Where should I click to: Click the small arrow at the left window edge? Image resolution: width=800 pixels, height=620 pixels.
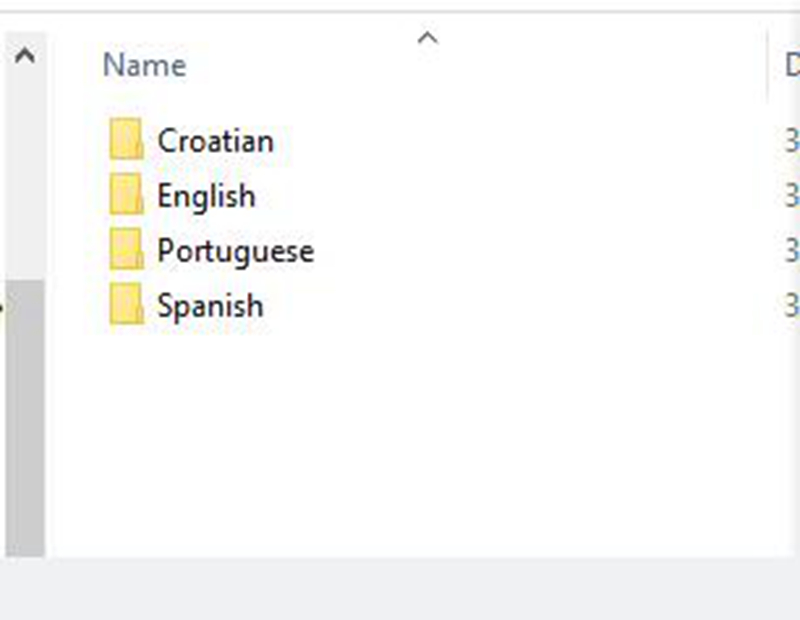click(x=2, y=307)
